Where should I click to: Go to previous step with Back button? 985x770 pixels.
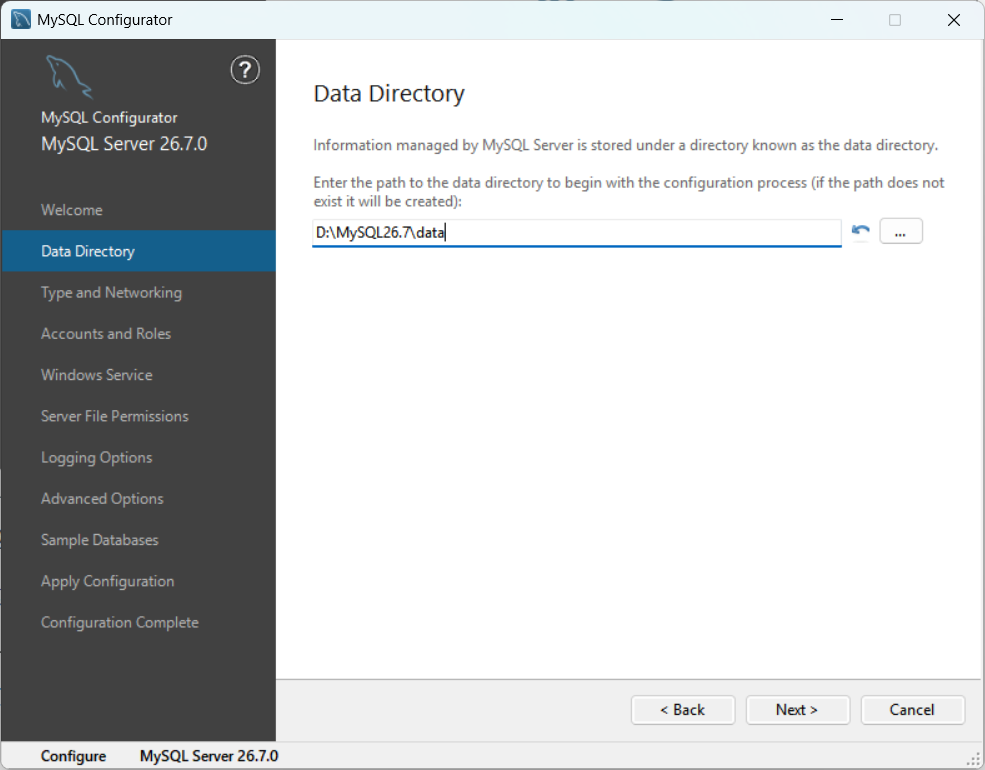pos(683,710)
